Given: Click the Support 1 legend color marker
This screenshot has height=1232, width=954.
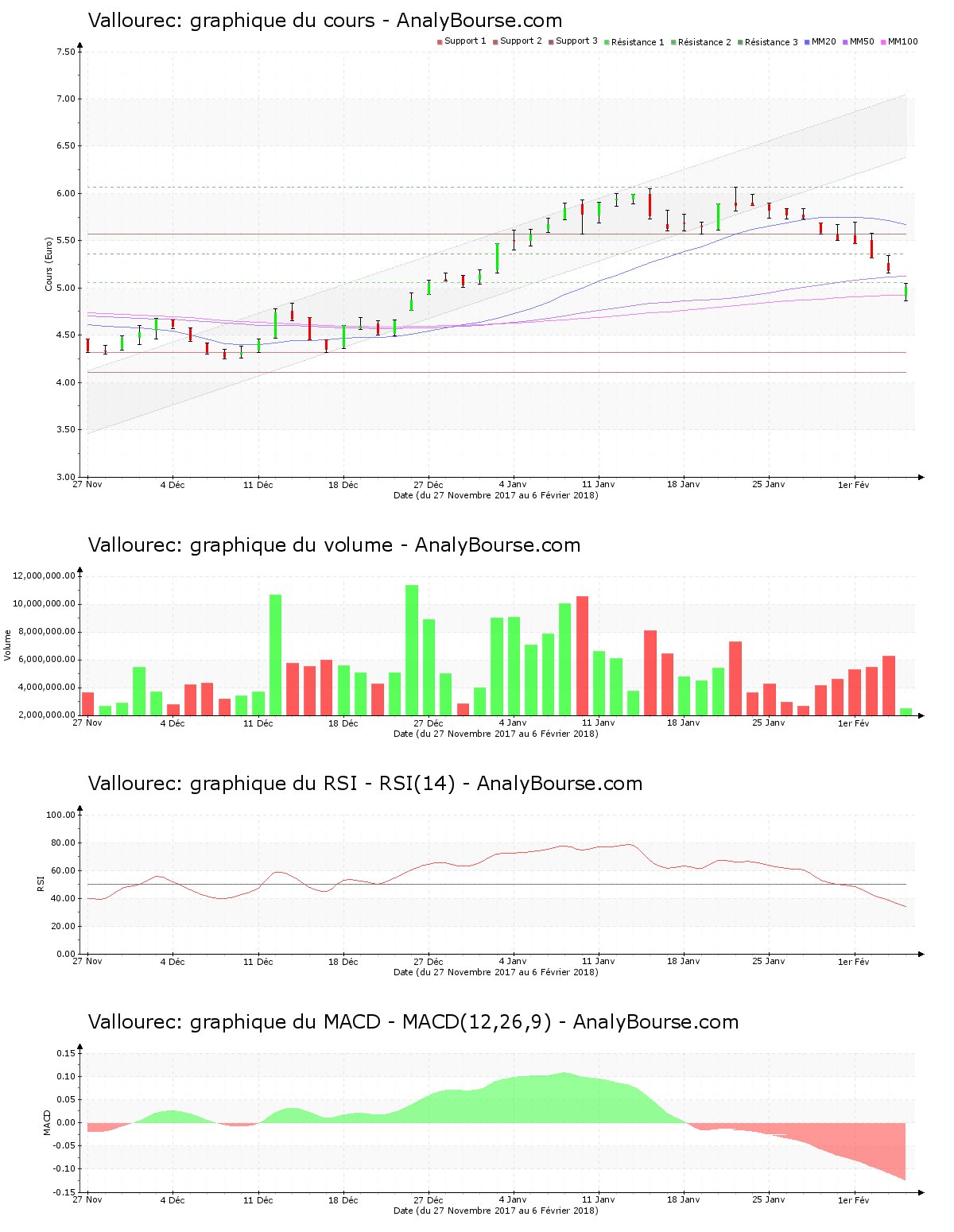Looking at the screenshot, I should pos(440,41).
